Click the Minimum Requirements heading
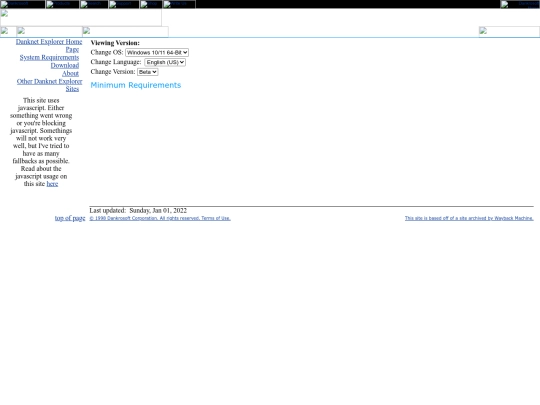 (136, 85)
